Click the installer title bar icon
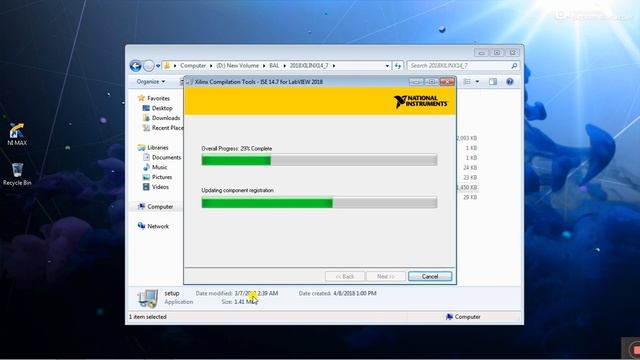 189,82
